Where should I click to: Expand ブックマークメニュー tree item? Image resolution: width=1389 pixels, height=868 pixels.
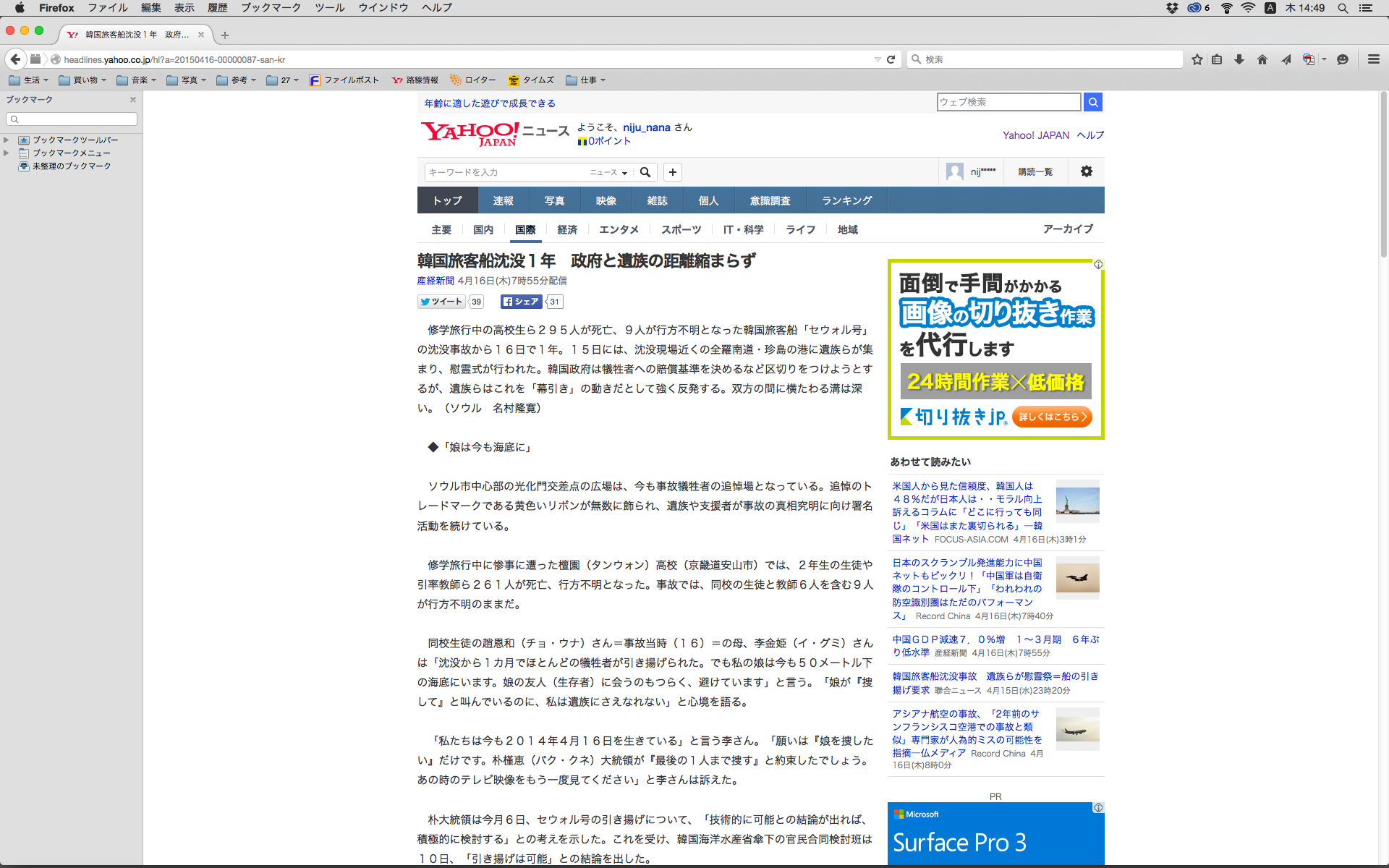7,153
